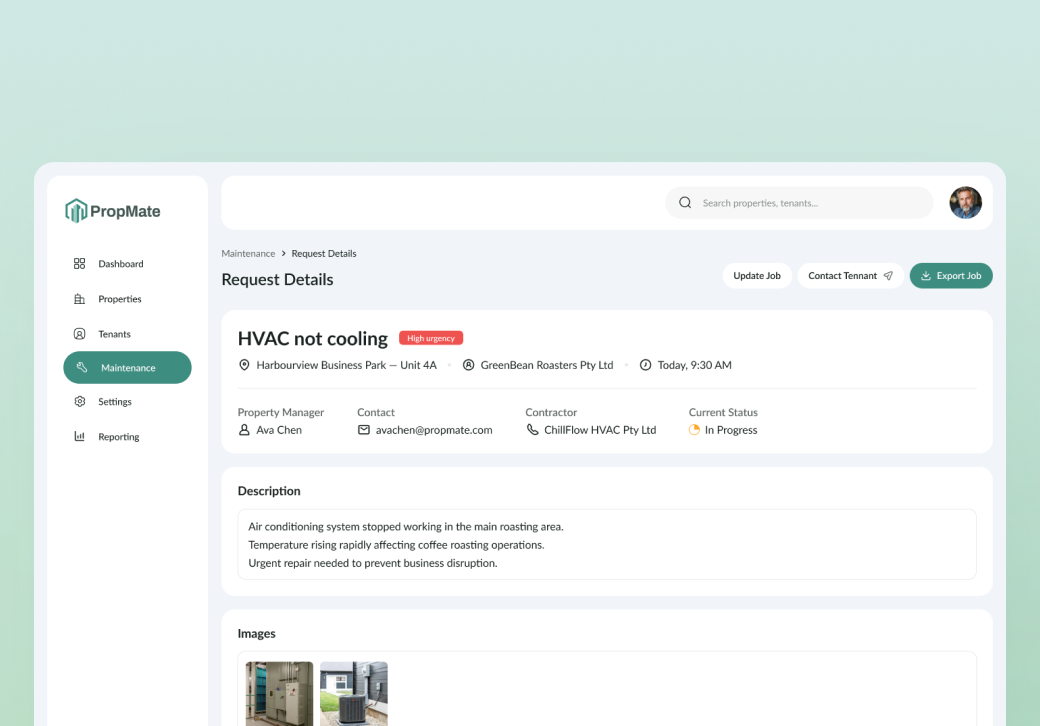Image resolution: width=1040 pixels, height=726 pixels.
Task: Click Harbourview Business Park — Unit 4A text
Action: (346, 365)
